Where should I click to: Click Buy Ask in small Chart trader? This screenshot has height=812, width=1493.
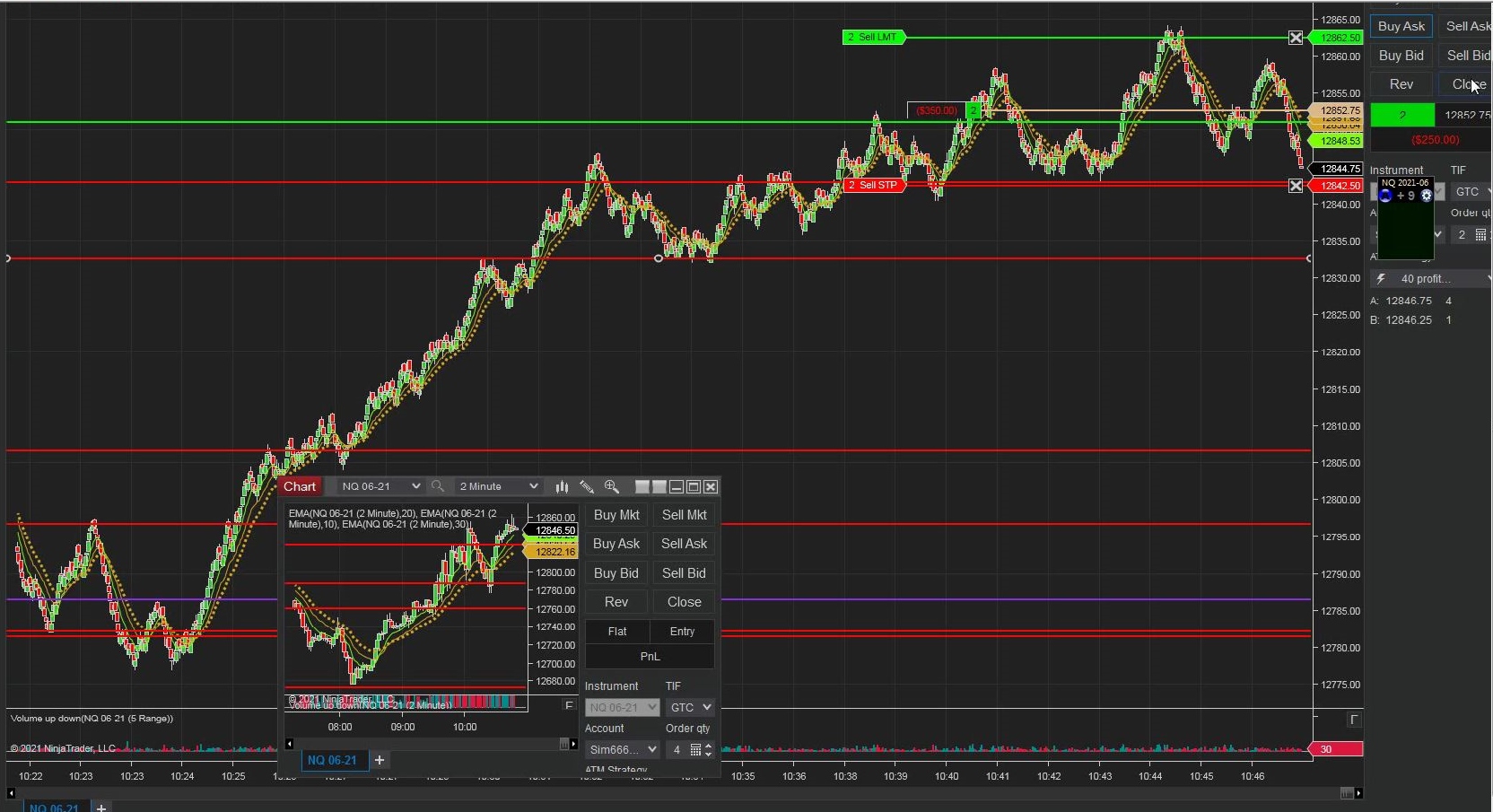[616, 544]
